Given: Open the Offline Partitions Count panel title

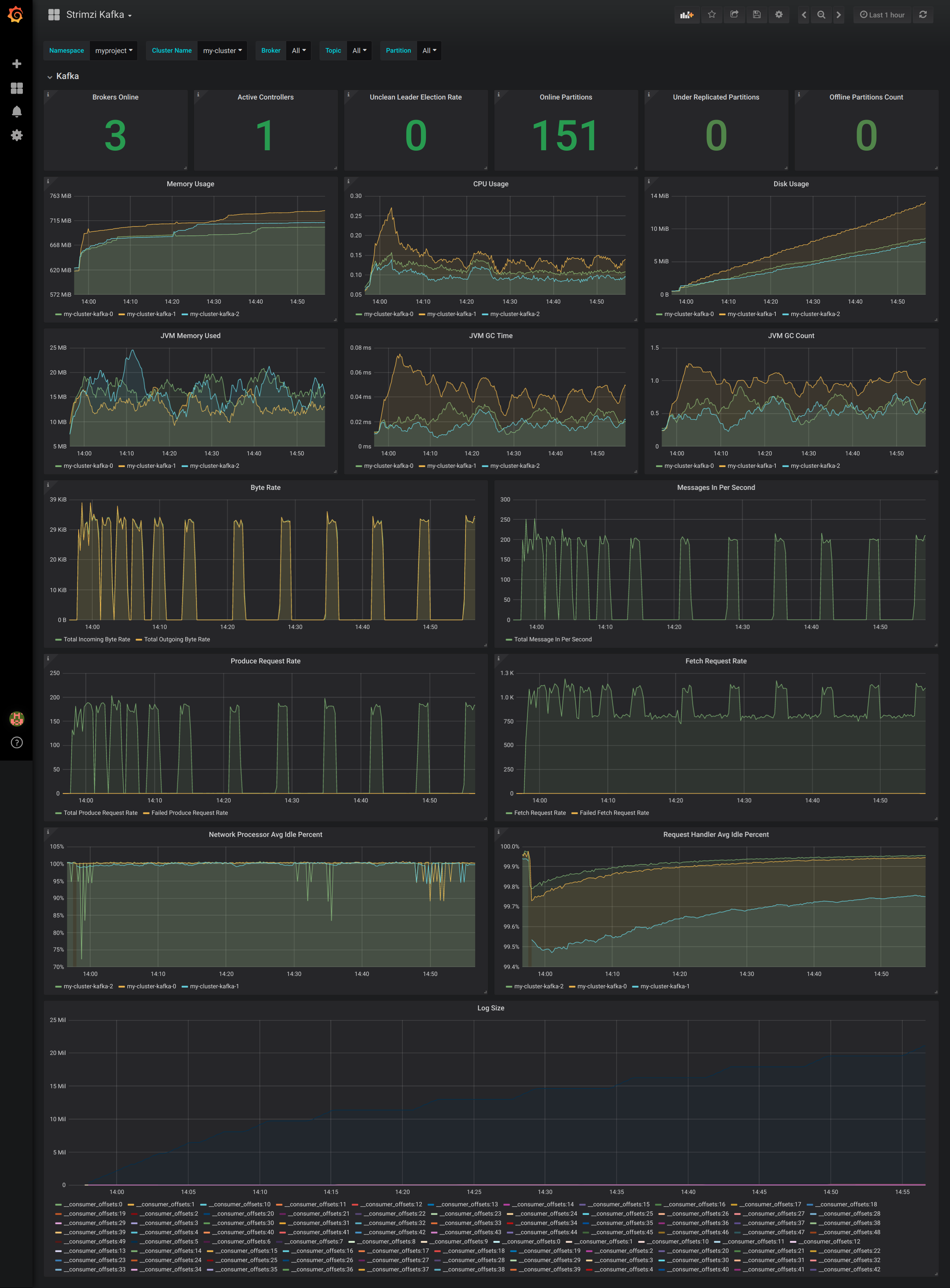Looking at the screenshot, I should (x=866, y=97).
